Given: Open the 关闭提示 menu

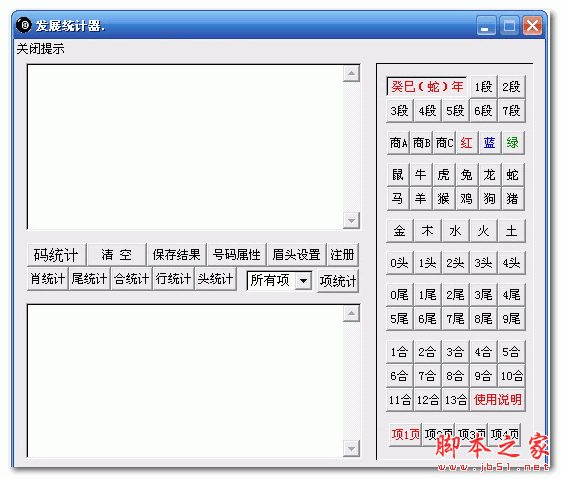Looking at the screenshot, I should (x=40, y=49).
